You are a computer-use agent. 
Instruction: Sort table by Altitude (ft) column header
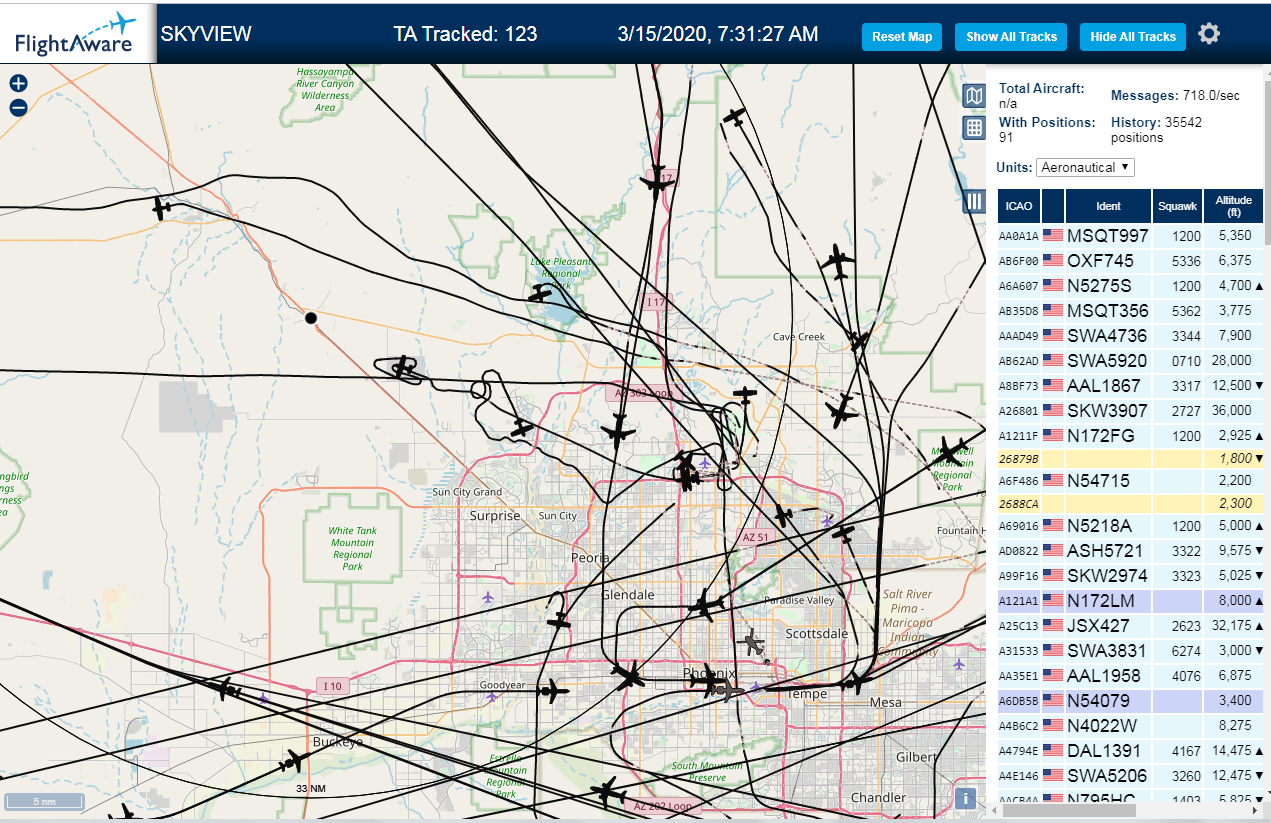click(x=1233, y=206)
